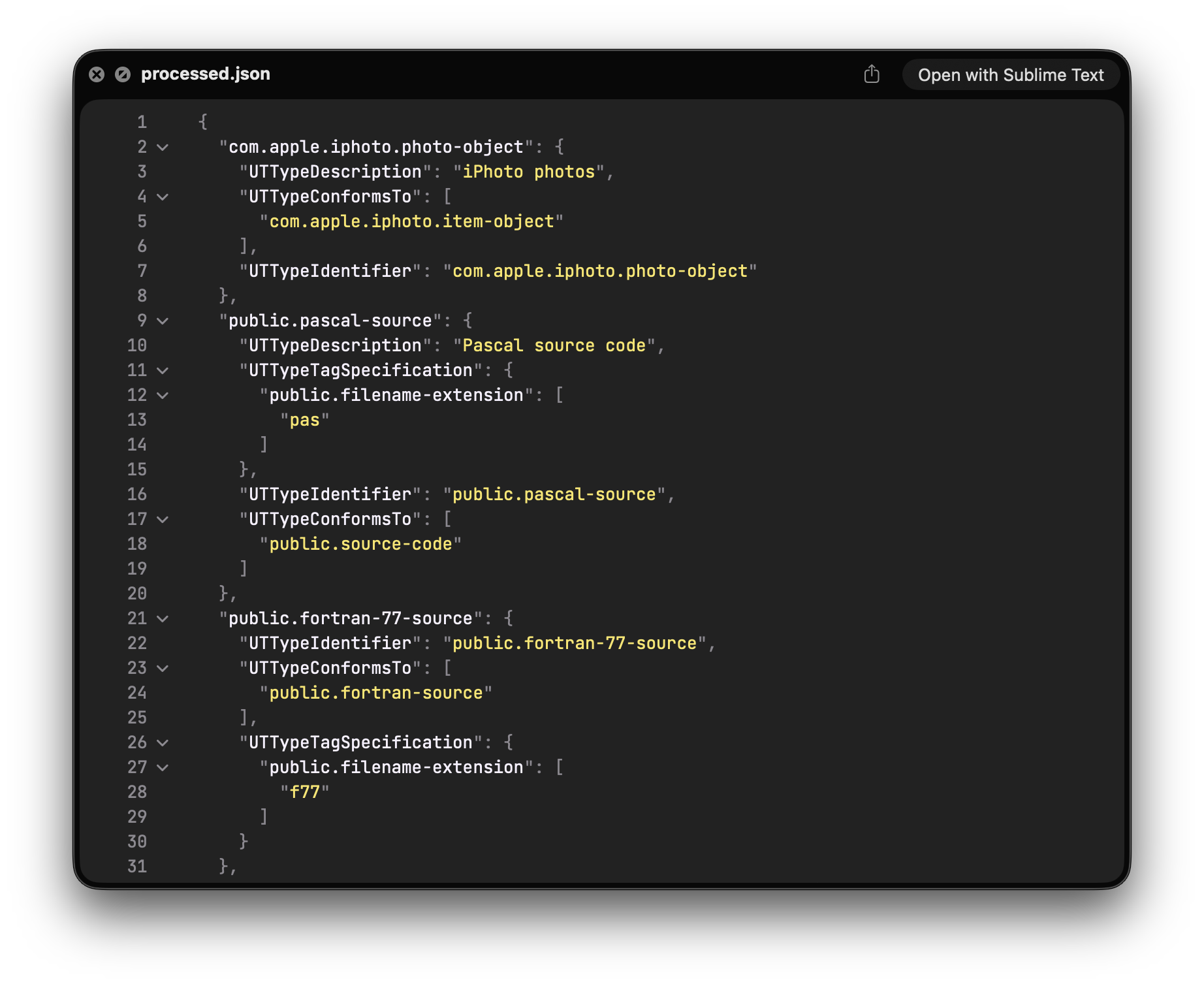Collapse UTTypeTagSpecification on line 11

(163, 371)
